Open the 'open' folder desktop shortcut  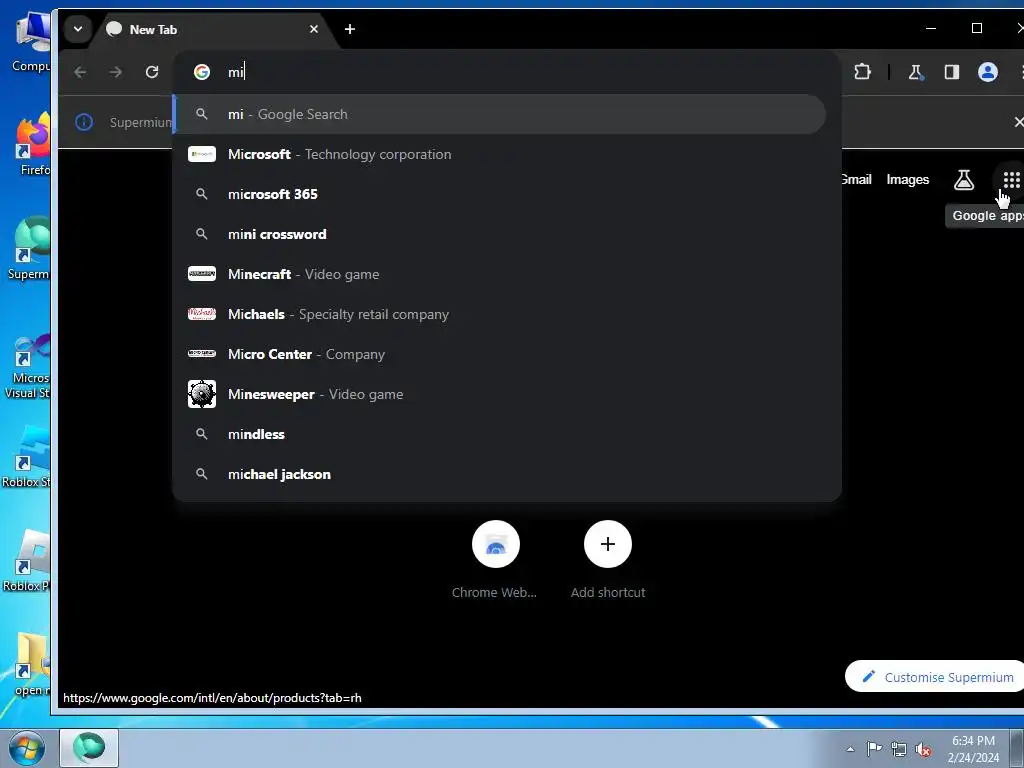point(32,665)
